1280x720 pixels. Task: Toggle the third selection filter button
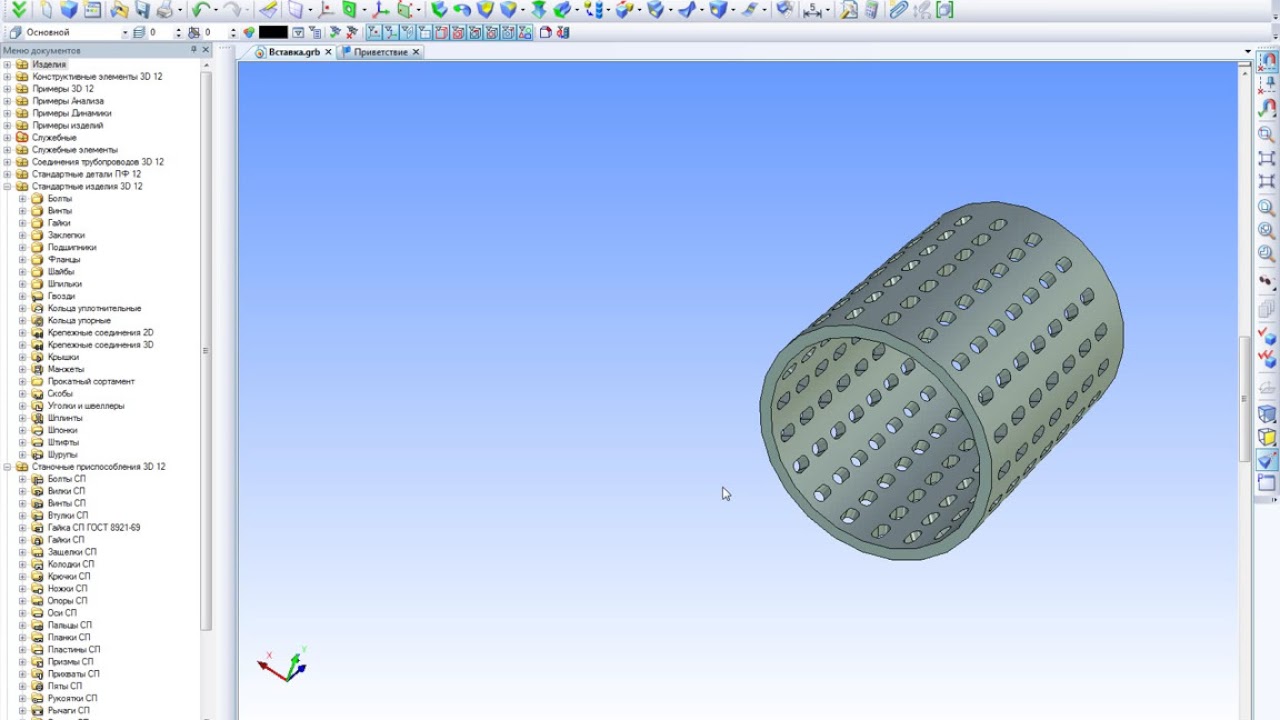pyautogui.click(x=407, y=32)
